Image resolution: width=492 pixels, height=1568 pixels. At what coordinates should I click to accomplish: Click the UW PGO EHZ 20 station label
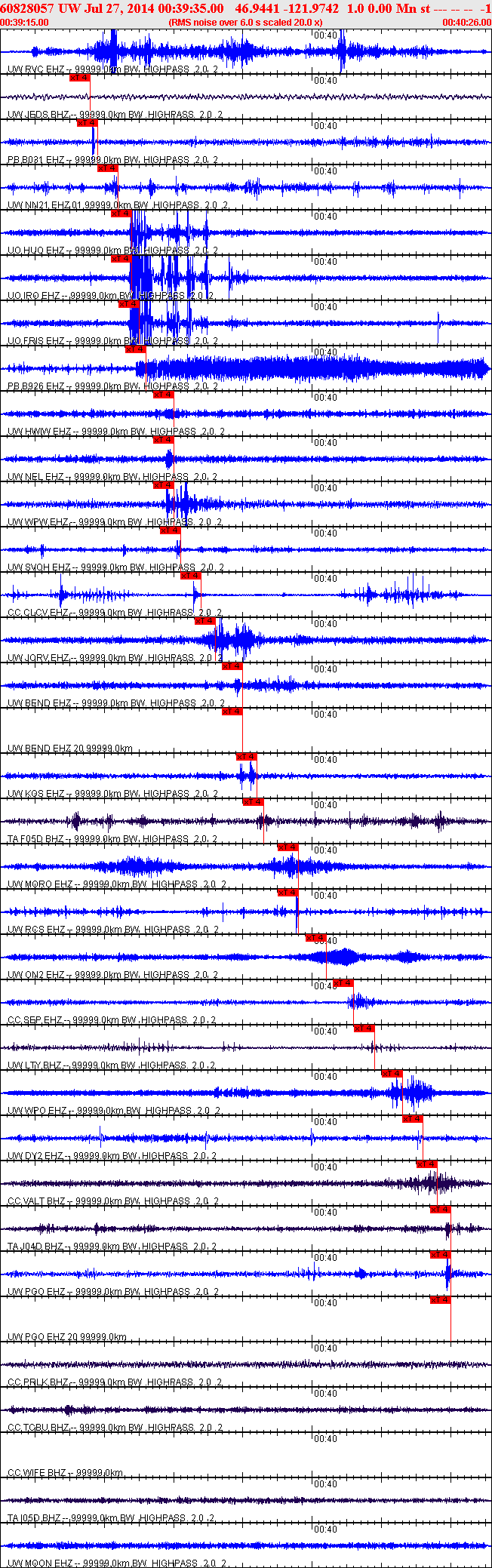point(67,1337)
